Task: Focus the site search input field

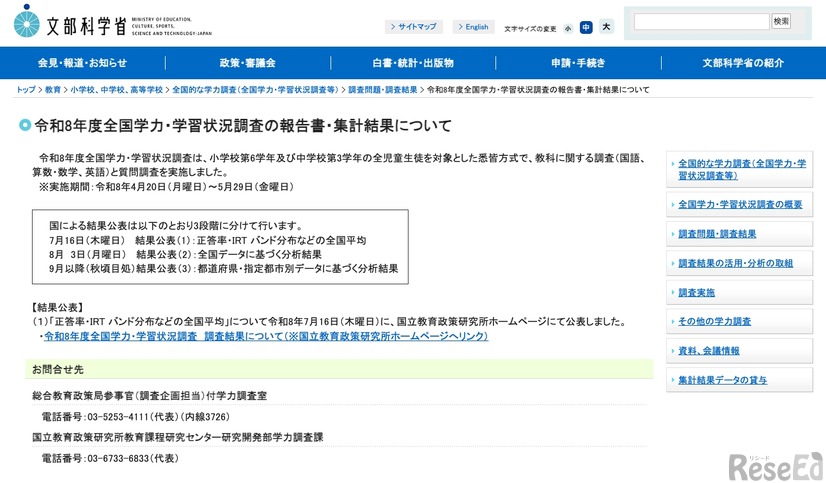Action: pyautogui.click(x=701, y=22)
